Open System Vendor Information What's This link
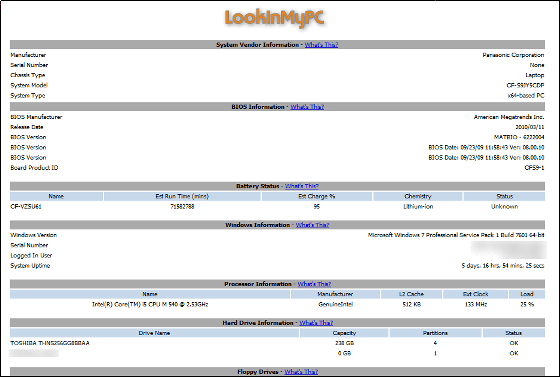Image resolution: width=560 pixels, height=377 pixels. [x=321, y=45]
